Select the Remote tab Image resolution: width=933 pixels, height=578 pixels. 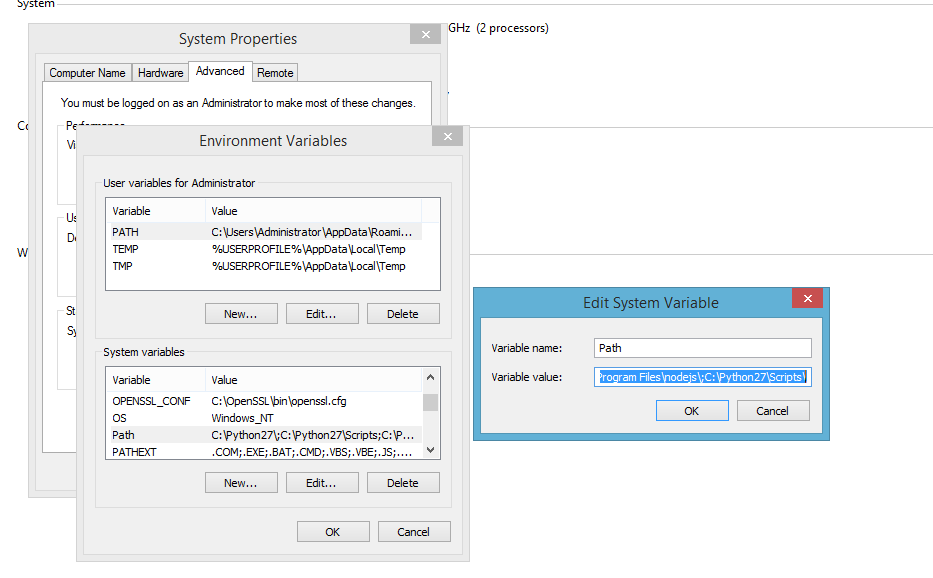(x=275, y=73)
